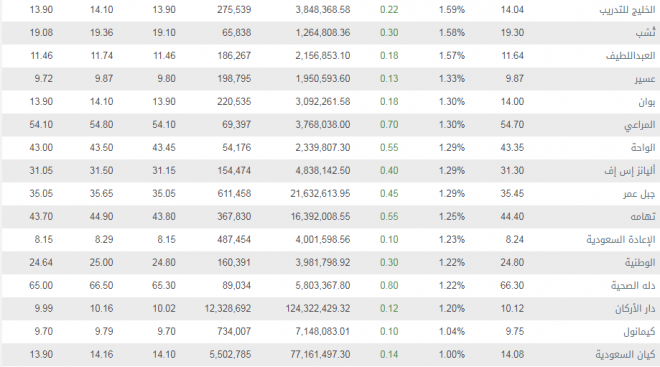Open the الخليج للتدريب company name
660x367 pixels.
(x=627, y=10)
